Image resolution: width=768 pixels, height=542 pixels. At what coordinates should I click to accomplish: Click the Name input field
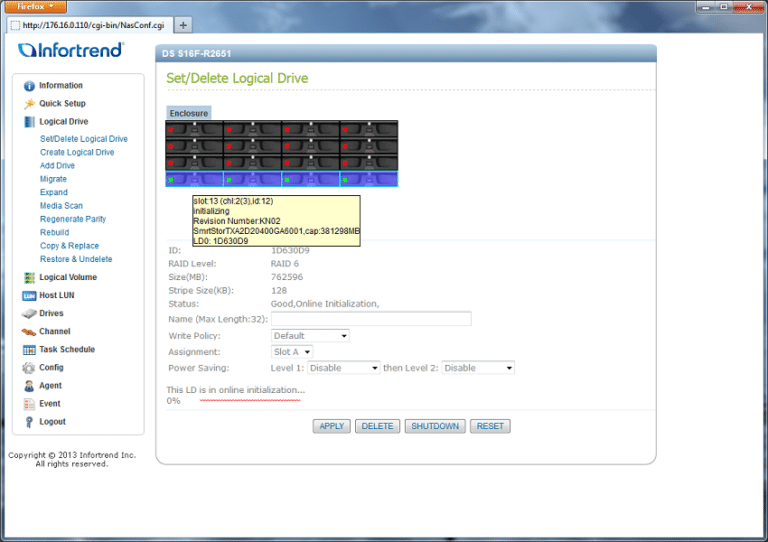[371, 319]
